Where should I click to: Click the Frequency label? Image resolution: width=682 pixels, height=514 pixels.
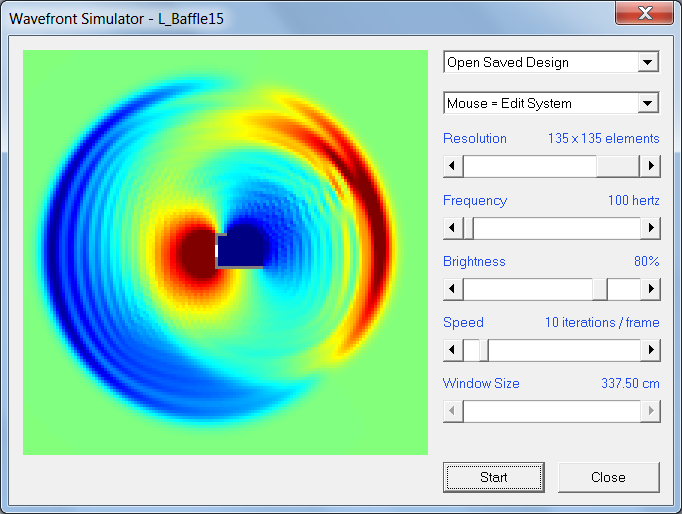475,200
